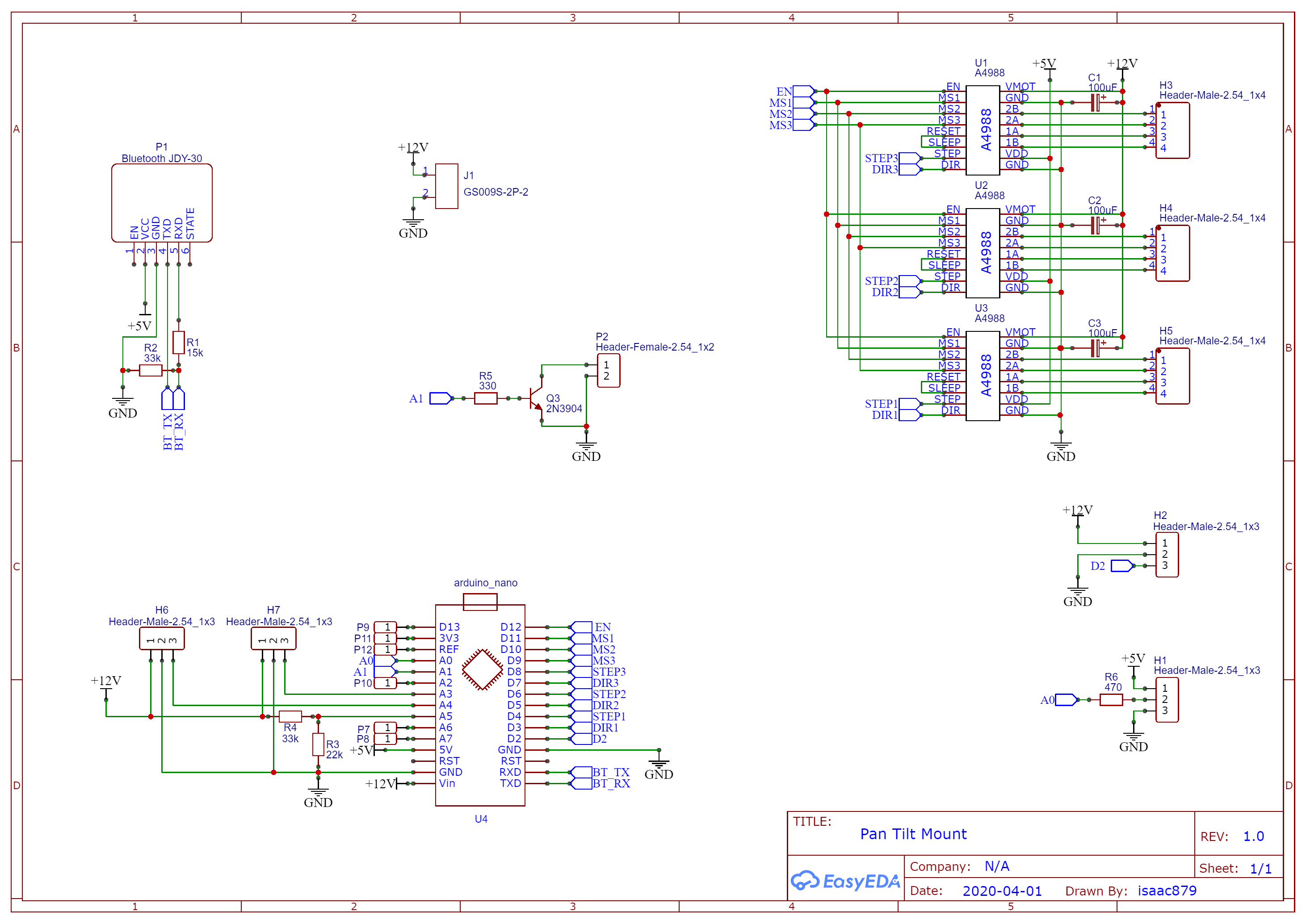Image resolution: width=1306 pixels, height=924 pixels.
Task: Select the H6 header symbol
Action: [x=162, y=638]
